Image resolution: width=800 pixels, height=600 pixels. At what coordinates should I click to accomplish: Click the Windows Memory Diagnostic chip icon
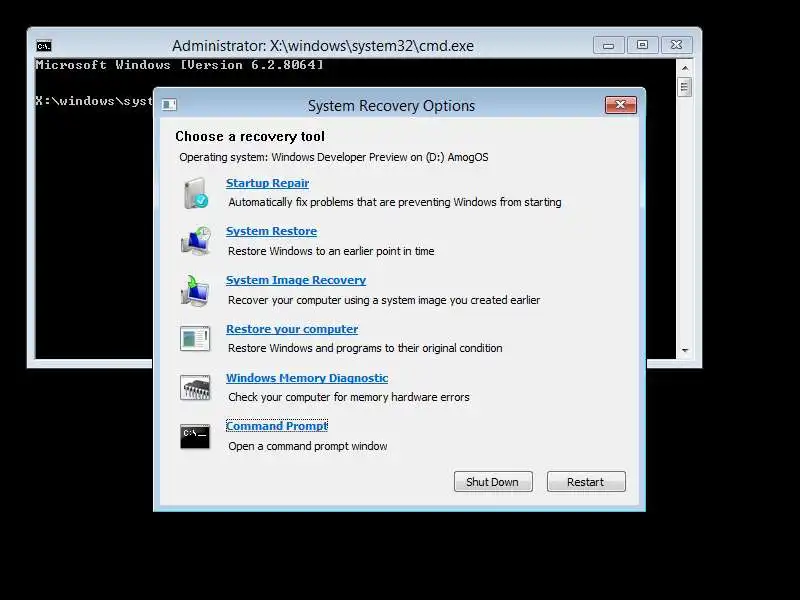click(x=195, y=387)
